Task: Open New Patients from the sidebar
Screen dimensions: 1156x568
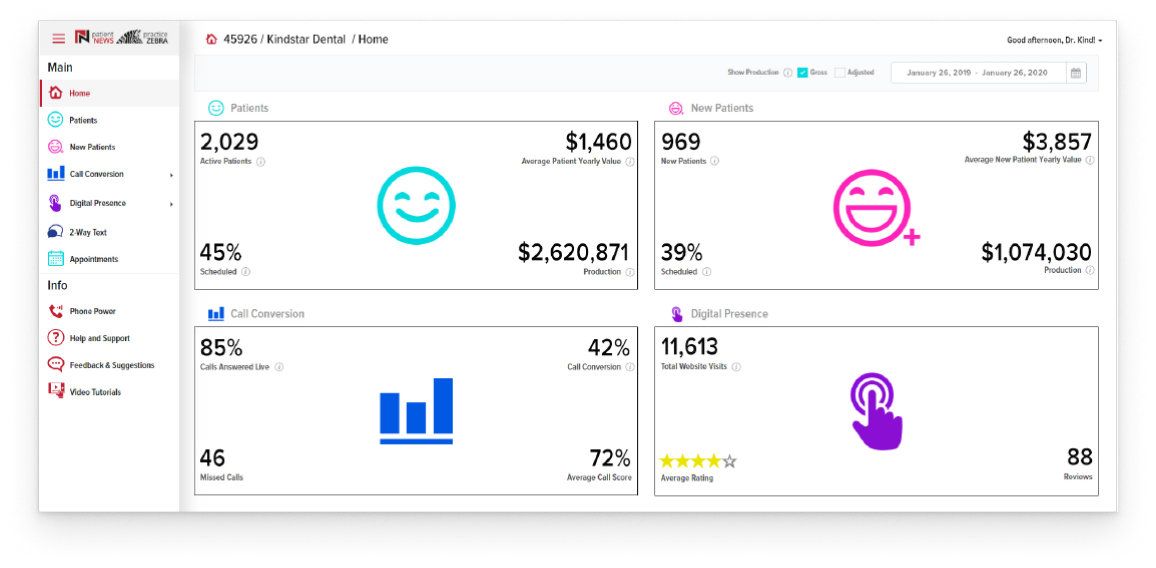Action: click(x=110, y=147)
